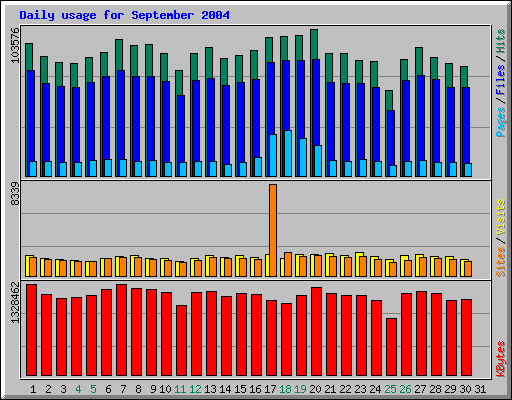The width and height of the screenshot is (512, 400).
Task: Click the green day 12 label
Action: [x=195, y=389]
